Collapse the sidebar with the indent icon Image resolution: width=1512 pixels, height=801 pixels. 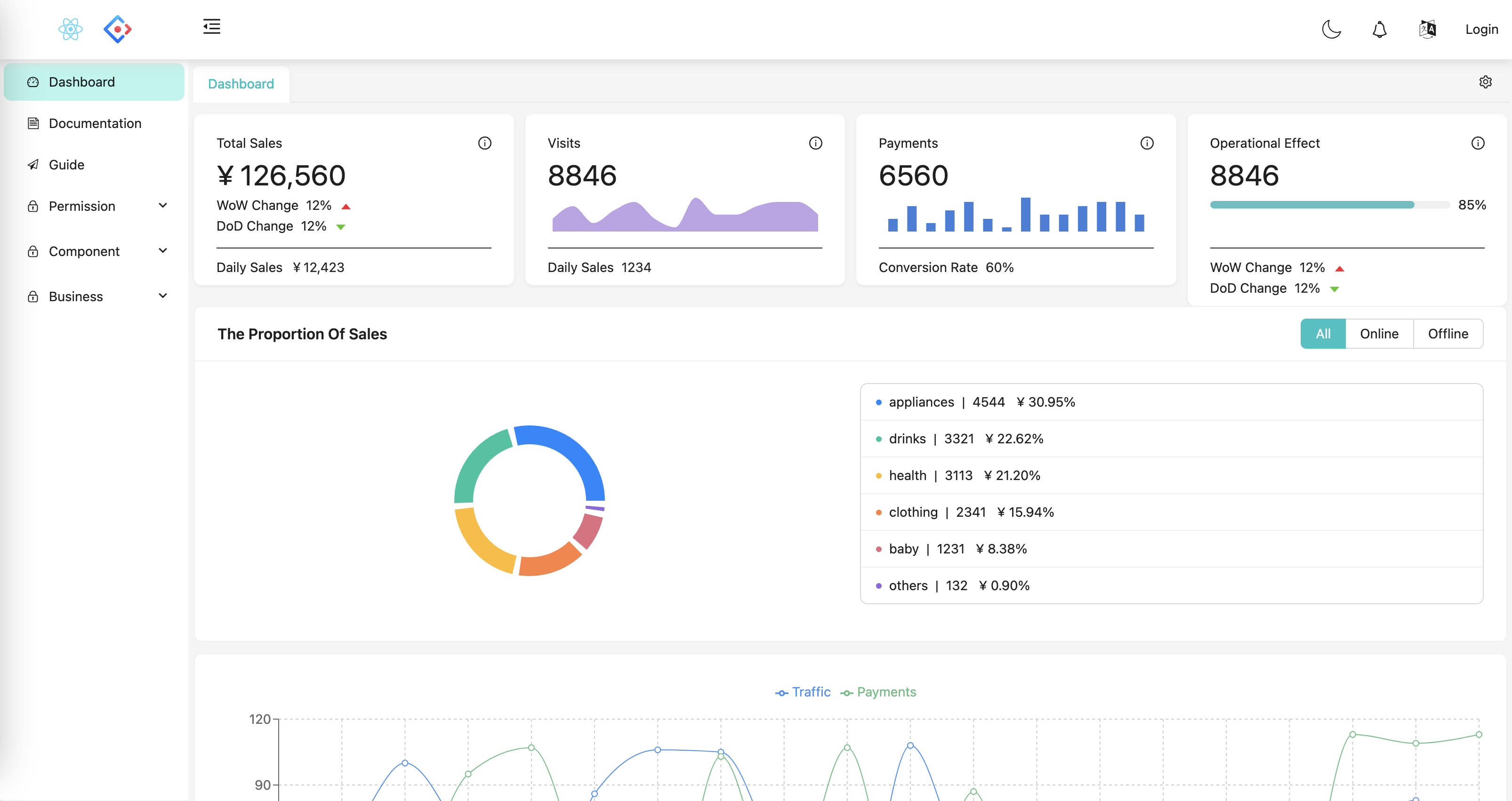click(211, 27)
